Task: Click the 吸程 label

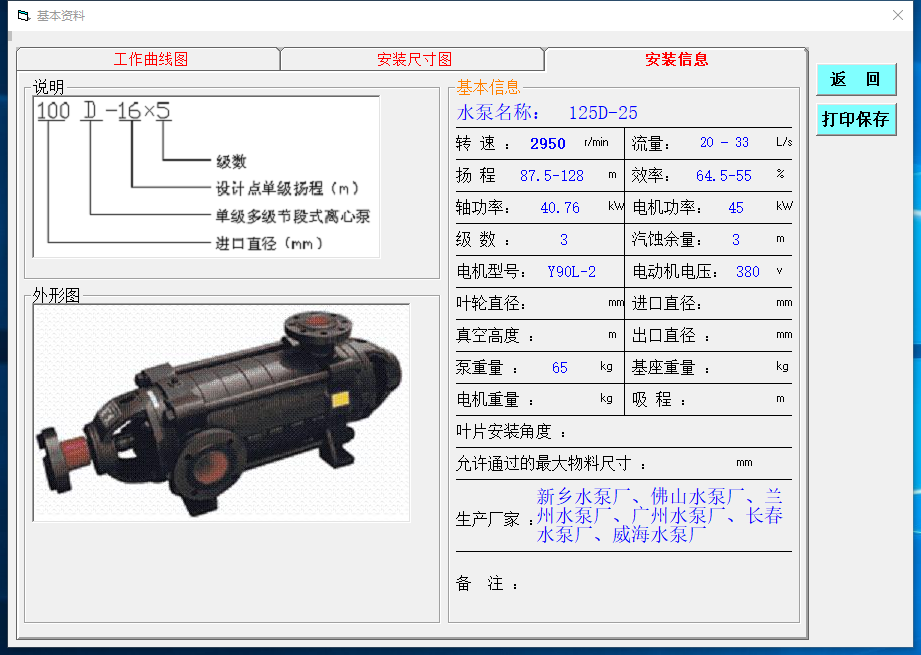Action: [658, 399]
